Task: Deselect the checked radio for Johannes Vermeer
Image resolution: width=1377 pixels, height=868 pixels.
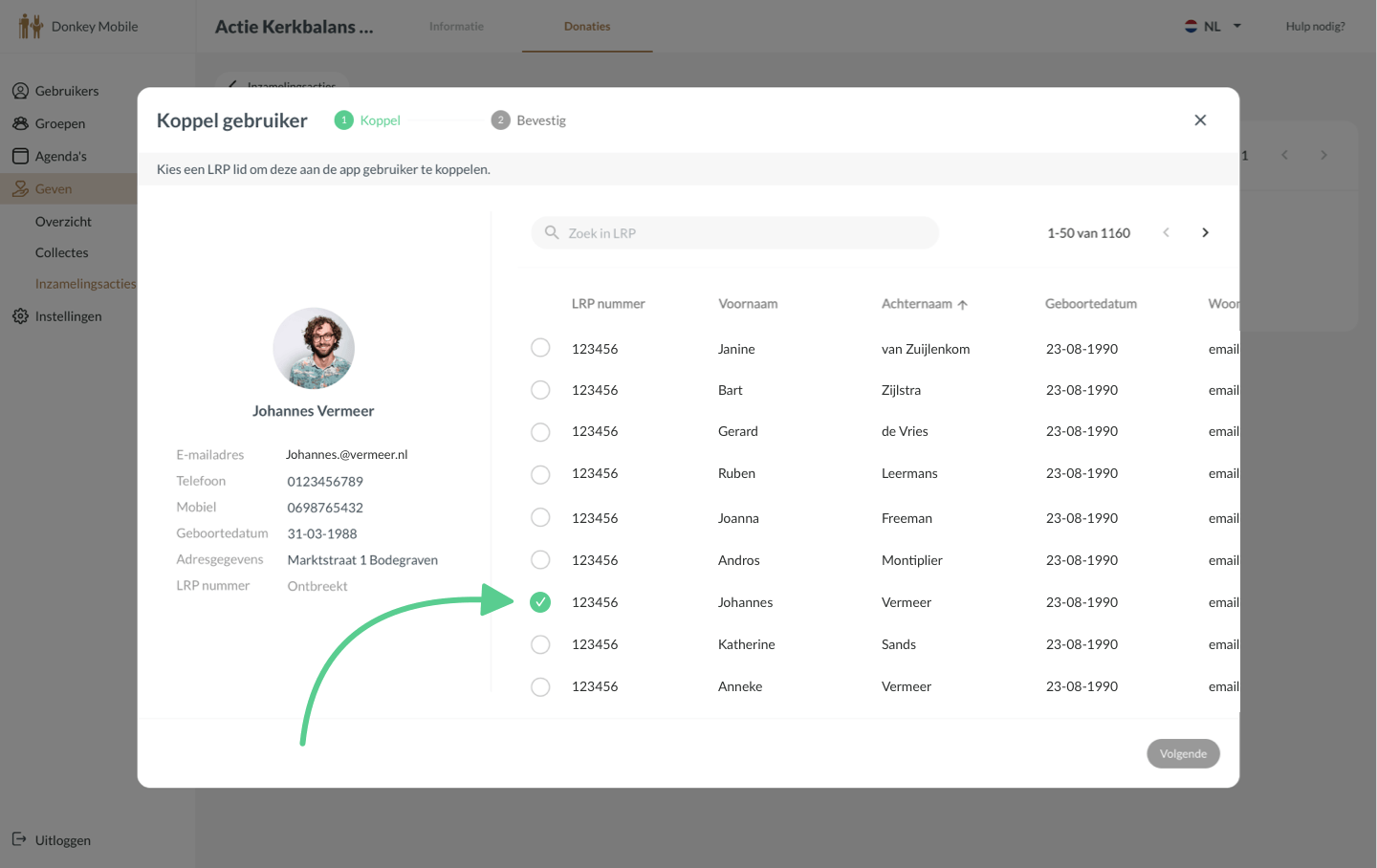Action: click(540, 602)
